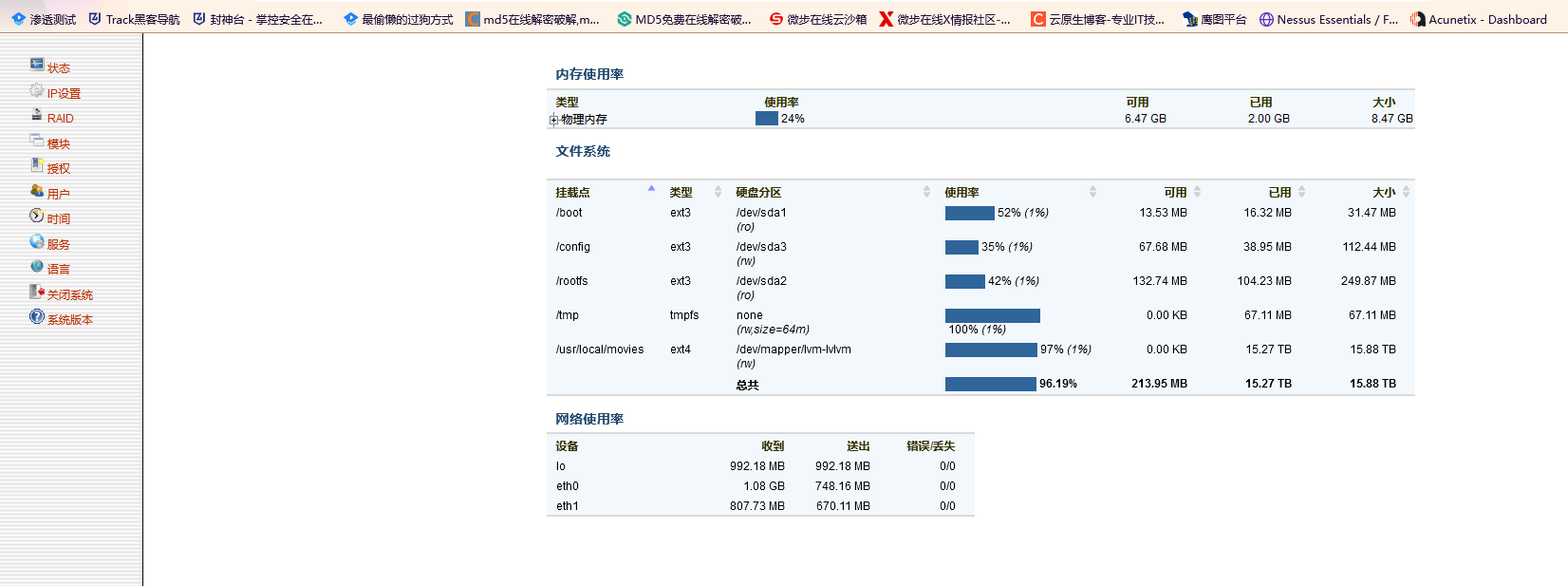This screenshot has height=586, width=1568.
Task: Click the /config mount point cell
Action: tap(573, 247)
